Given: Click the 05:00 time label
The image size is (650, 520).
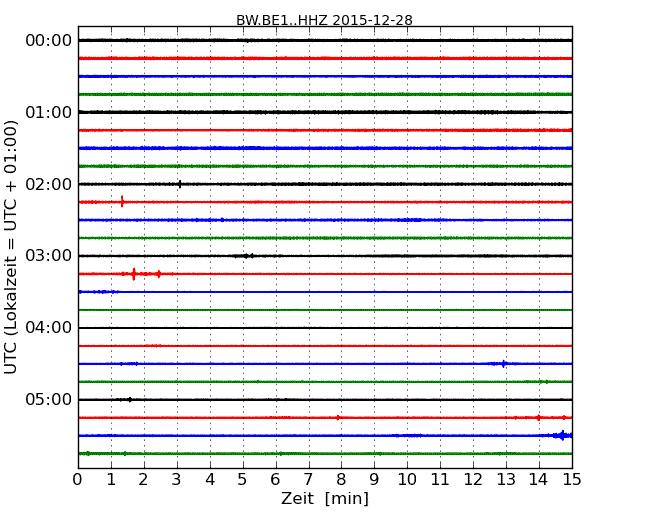Looking at the screenshot, I should [49, 399].
